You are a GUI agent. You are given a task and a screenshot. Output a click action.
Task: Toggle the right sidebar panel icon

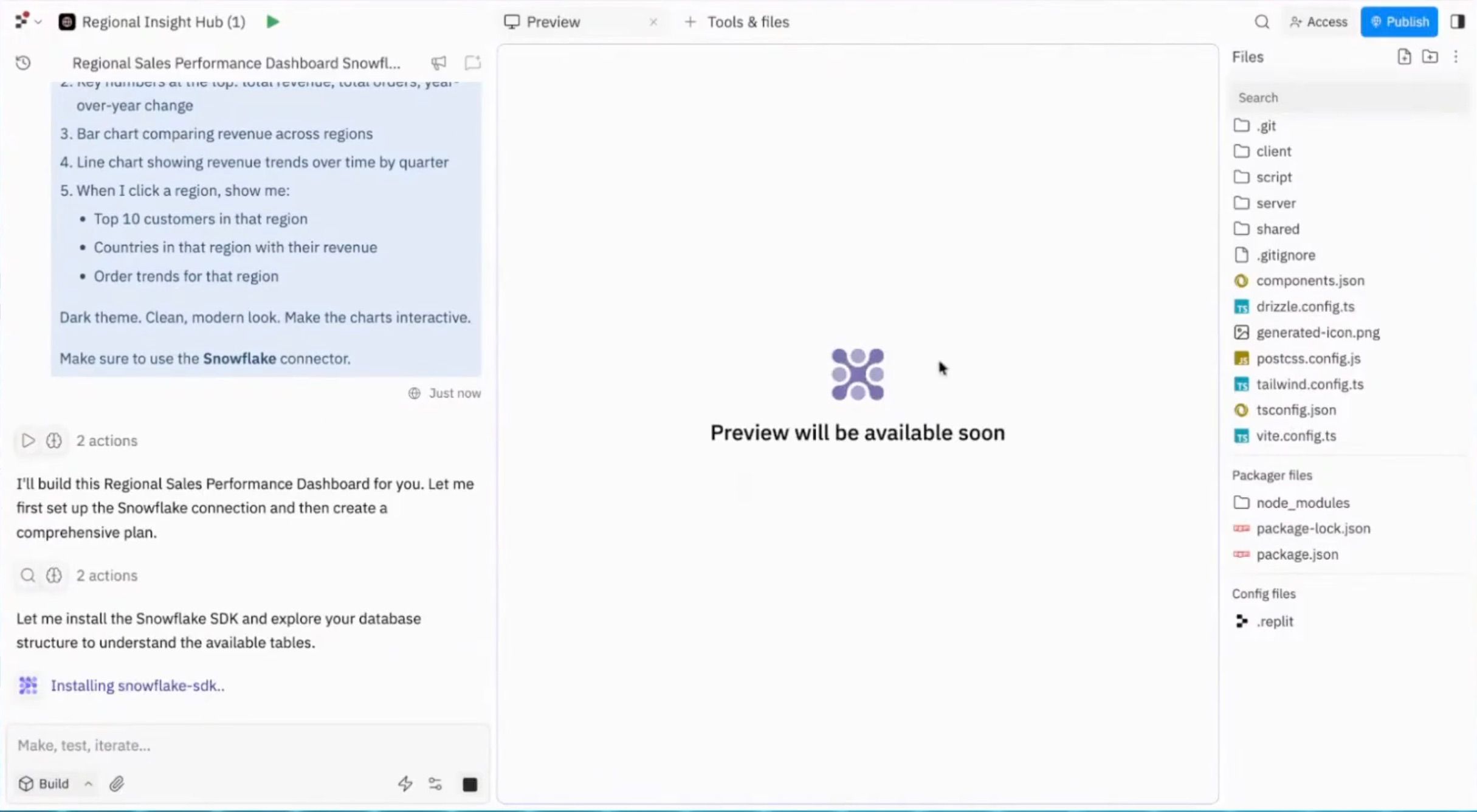click(x=1458, y=22)
